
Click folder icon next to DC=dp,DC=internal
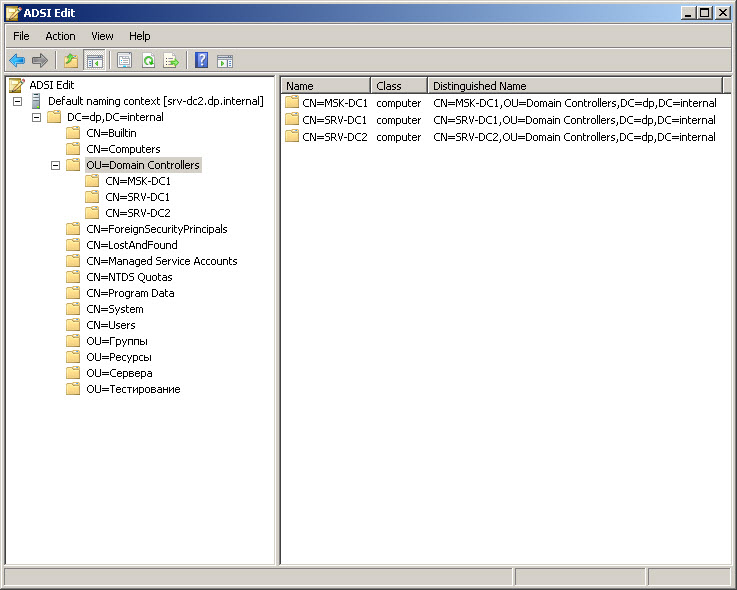point(55,117)
